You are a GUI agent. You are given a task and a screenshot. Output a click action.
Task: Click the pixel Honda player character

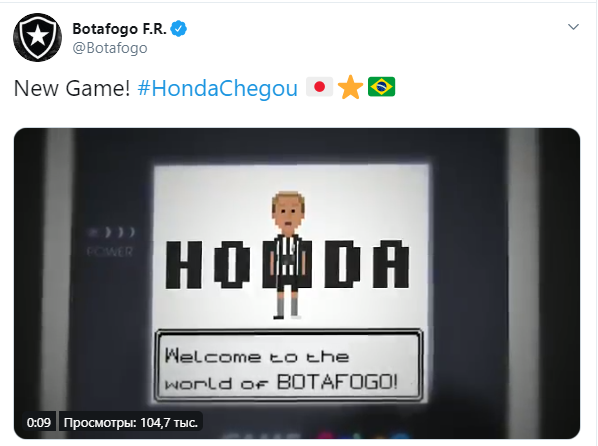[x=288, y=254]
